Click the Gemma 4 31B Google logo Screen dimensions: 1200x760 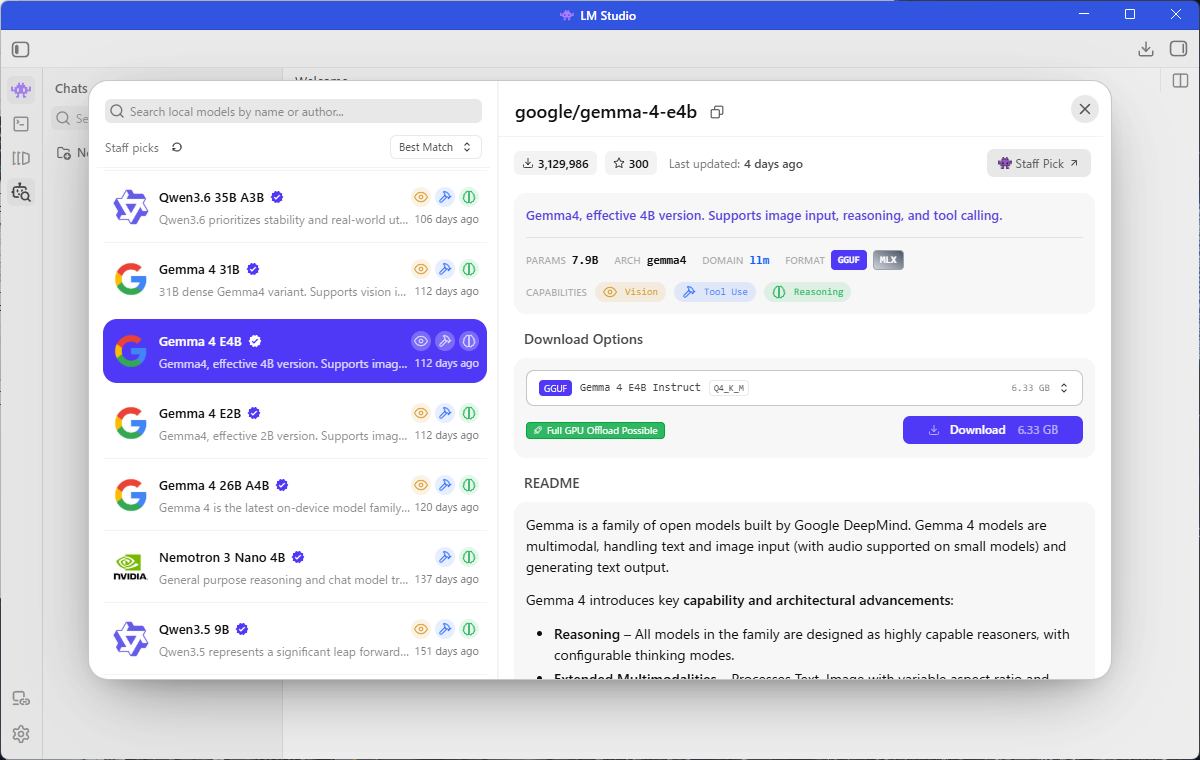pos(130,278)
